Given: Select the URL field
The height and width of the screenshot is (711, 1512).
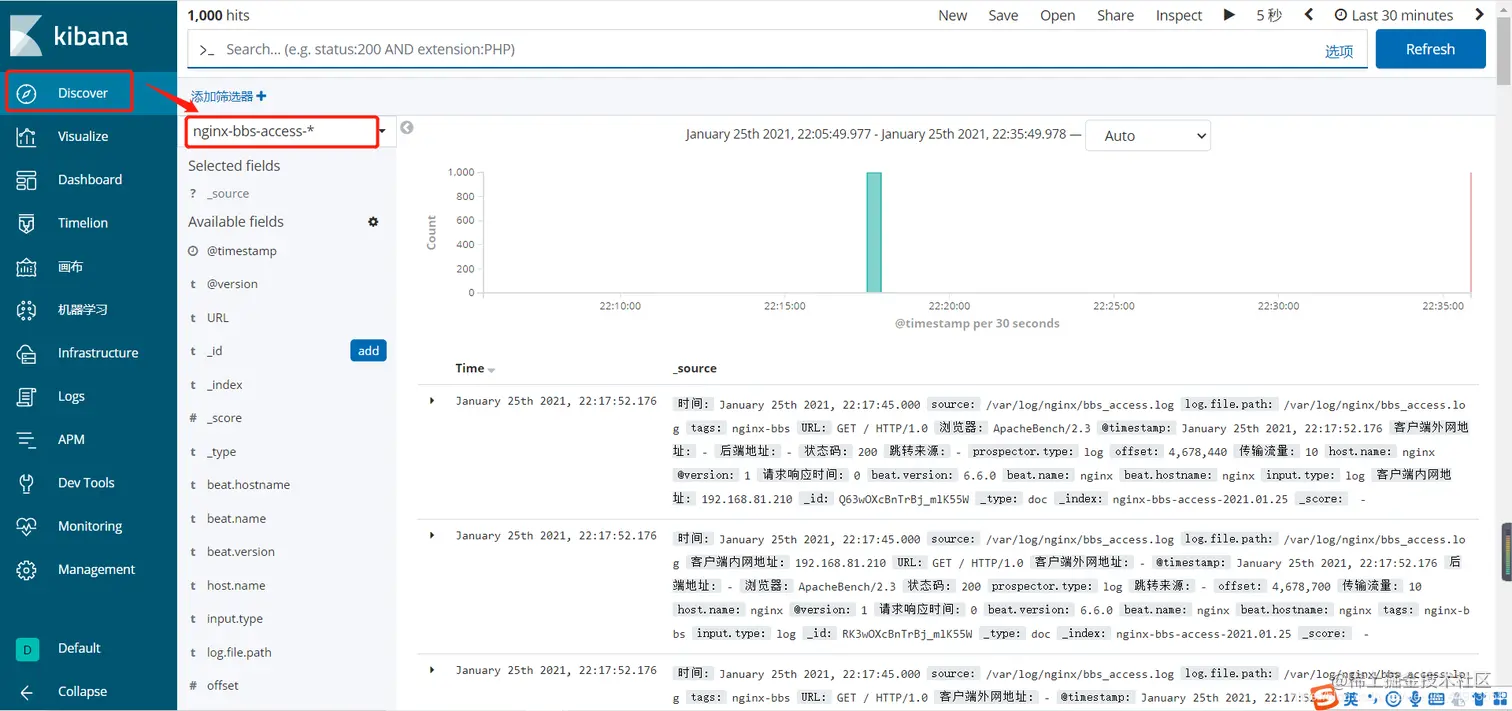Looking at the screenshot, I should click(218, 318).
